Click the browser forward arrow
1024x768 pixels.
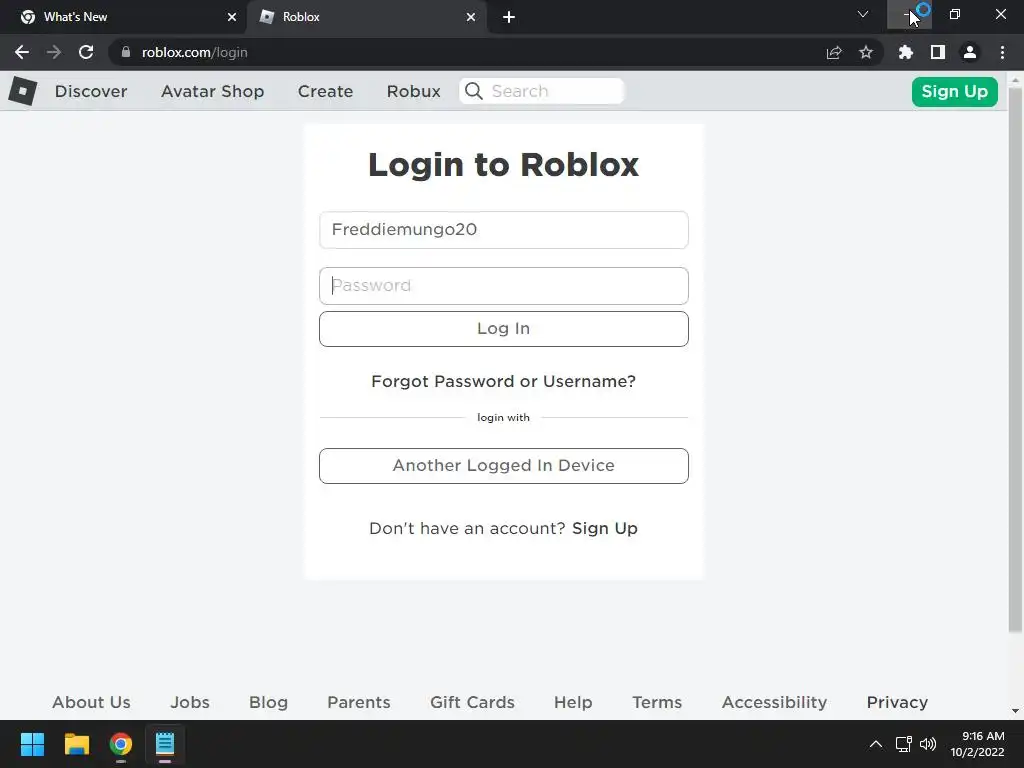54,52
